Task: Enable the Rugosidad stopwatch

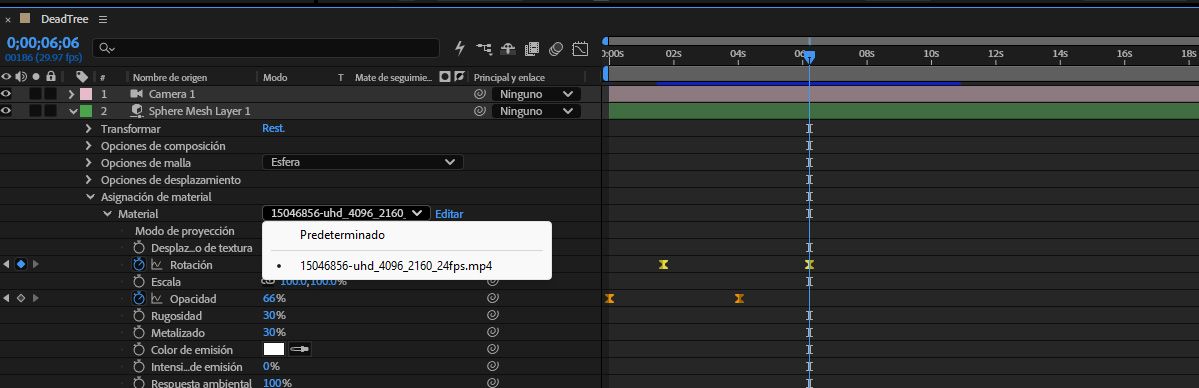Action: pos(139,315)
